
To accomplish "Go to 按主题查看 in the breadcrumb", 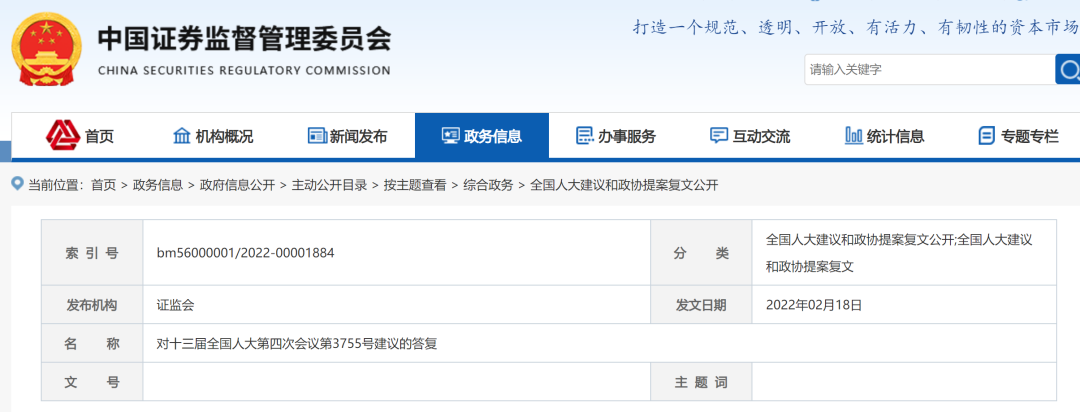I will tap(415, 185).
